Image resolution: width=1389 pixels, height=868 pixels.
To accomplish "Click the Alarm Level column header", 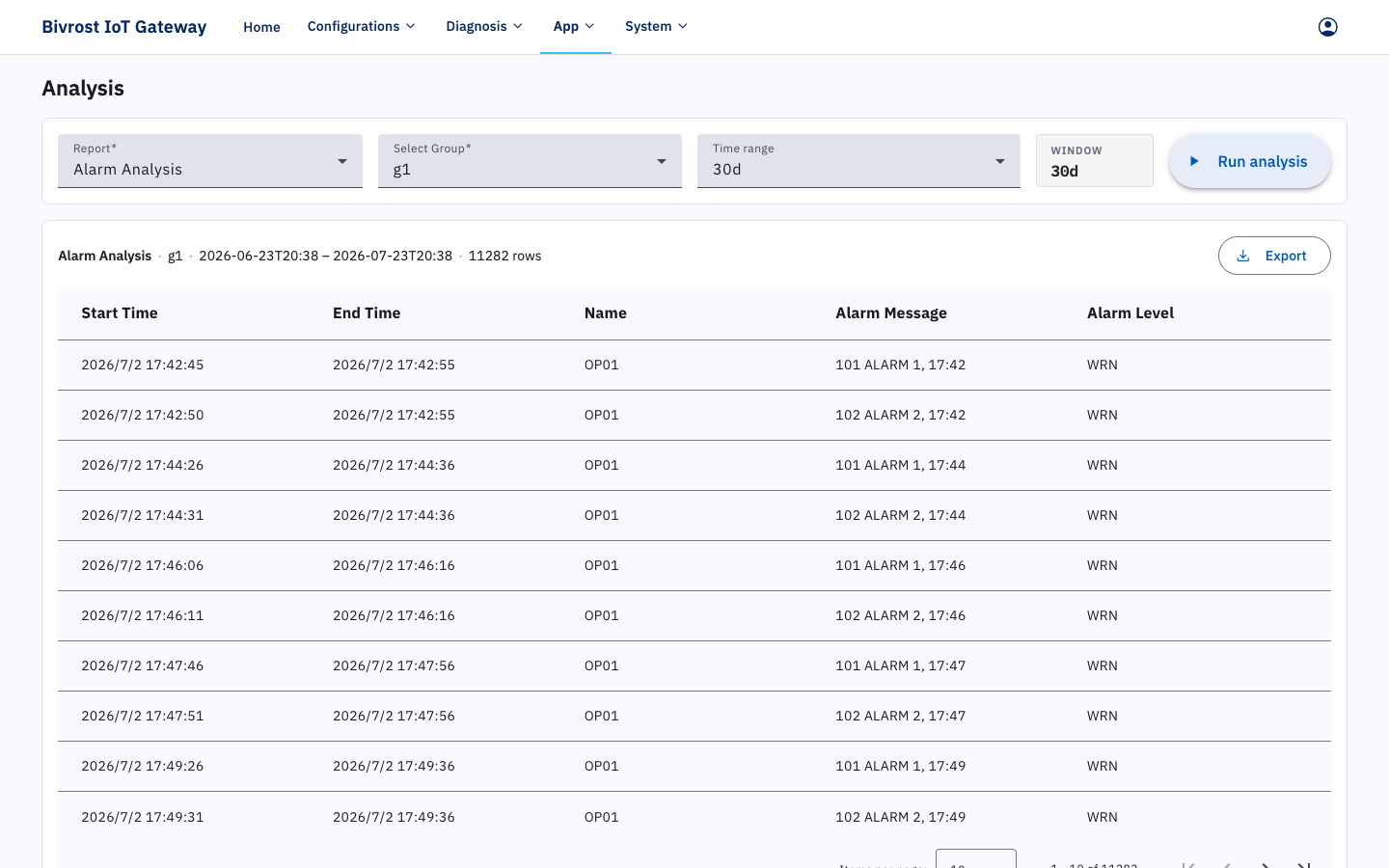I will coord(1130,313).
